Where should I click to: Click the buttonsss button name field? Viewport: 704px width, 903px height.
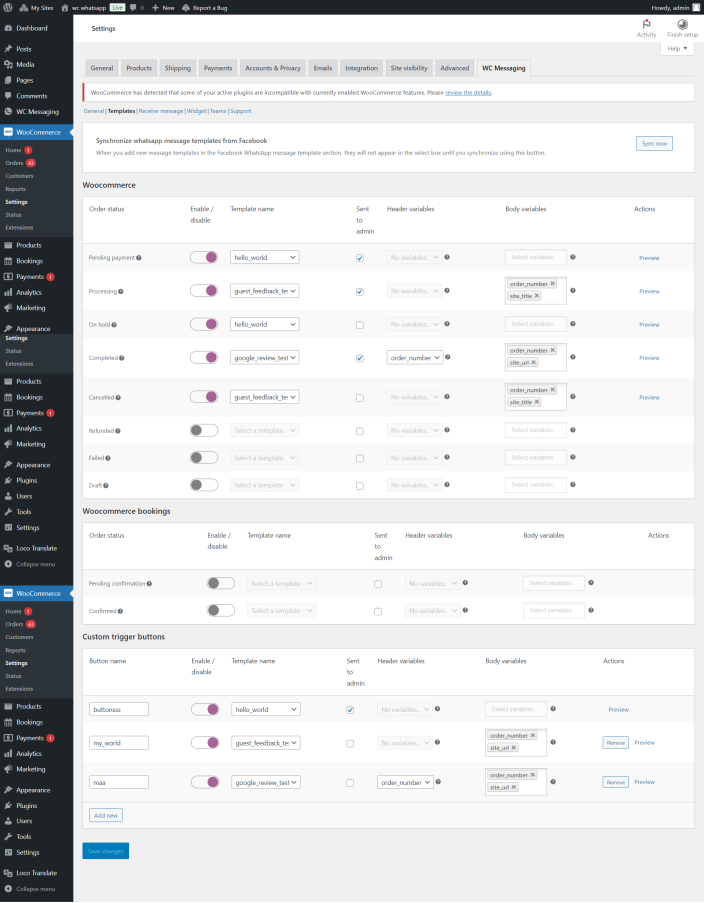pos(118,709)
